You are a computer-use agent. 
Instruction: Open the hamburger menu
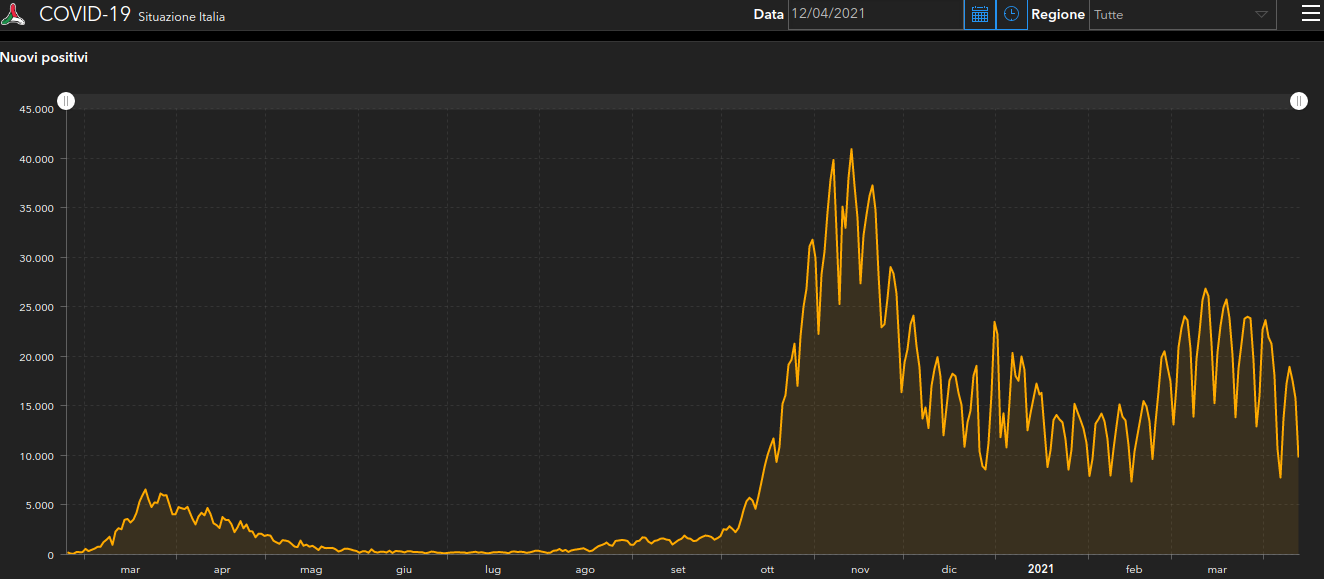pyautogui.click(x=1310, y=13)
